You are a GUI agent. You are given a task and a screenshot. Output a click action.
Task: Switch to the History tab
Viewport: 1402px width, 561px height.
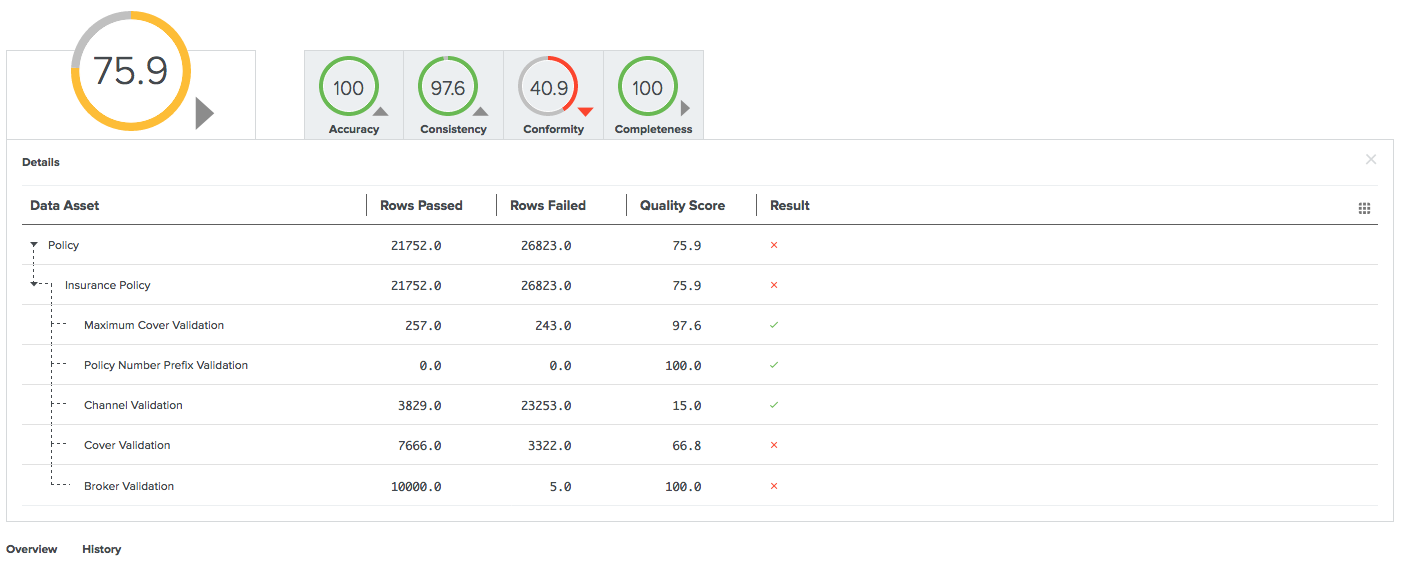102,549
